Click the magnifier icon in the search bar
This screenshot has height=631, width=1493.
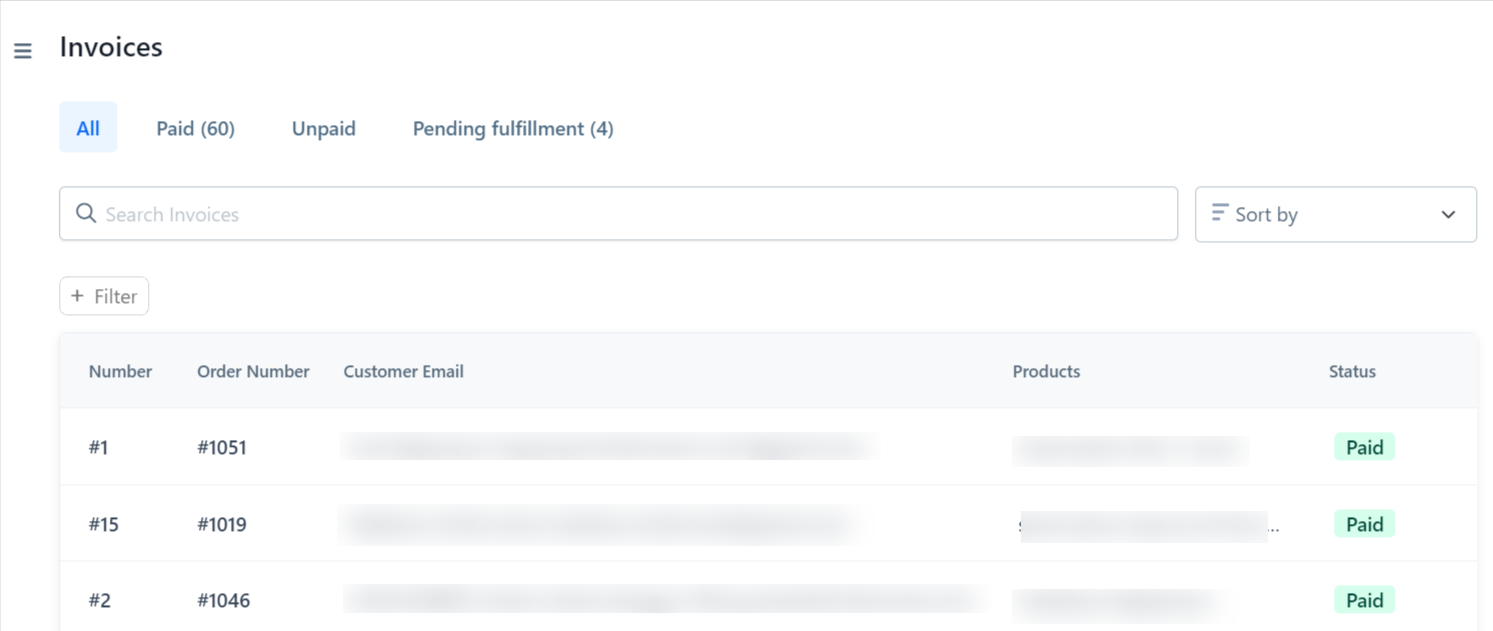click(x=86, y=213)
